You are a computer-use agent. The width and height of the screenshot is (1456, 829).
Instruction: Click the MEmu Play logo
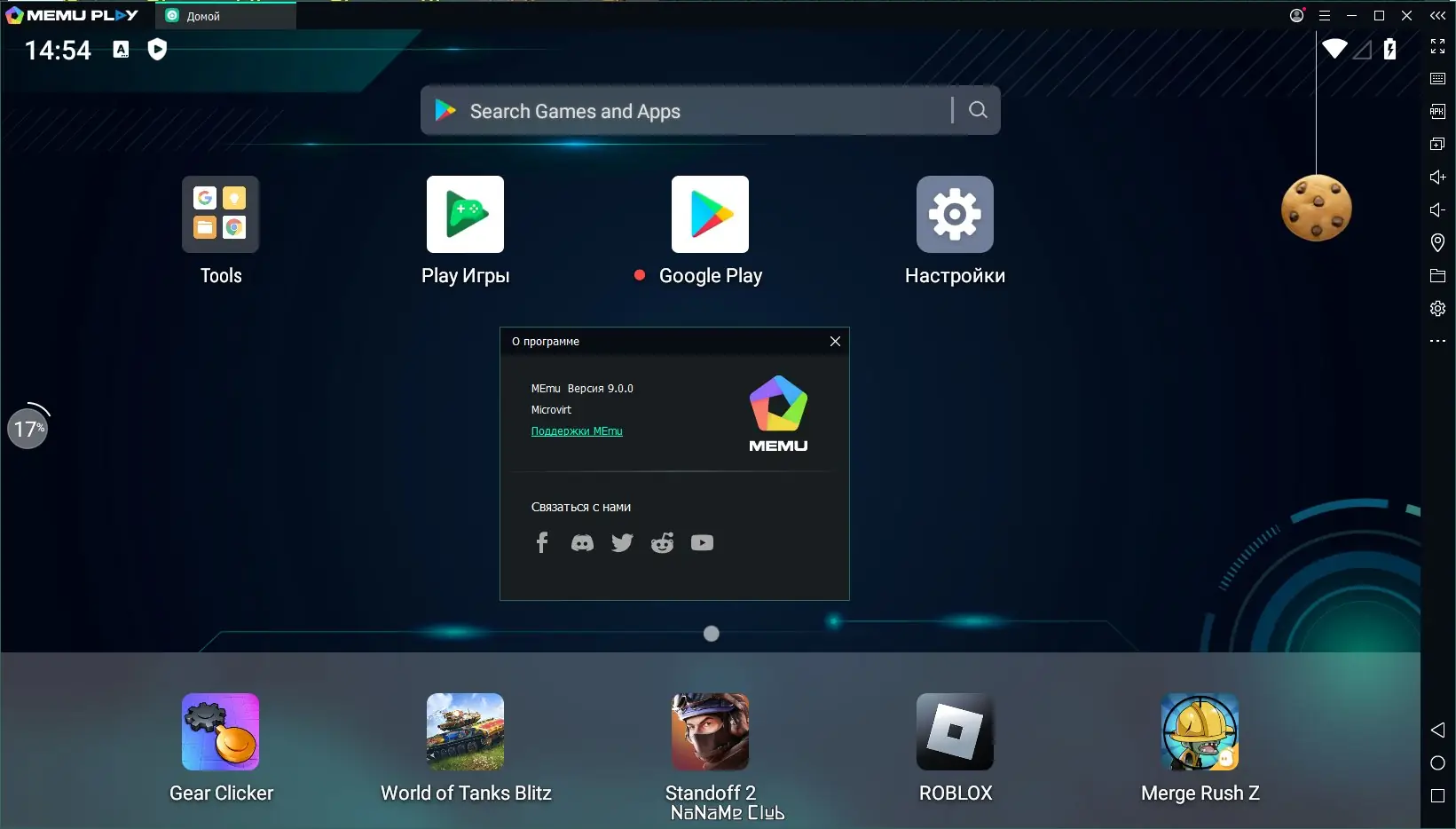(x=72, y=15)
